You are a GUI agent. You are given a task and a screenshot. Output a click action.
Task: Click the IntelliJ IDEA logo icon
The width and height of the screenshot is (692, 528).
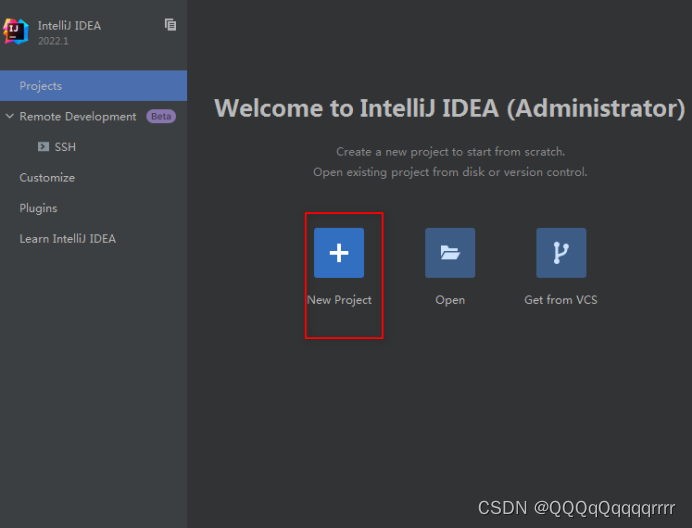coord(16,31)
